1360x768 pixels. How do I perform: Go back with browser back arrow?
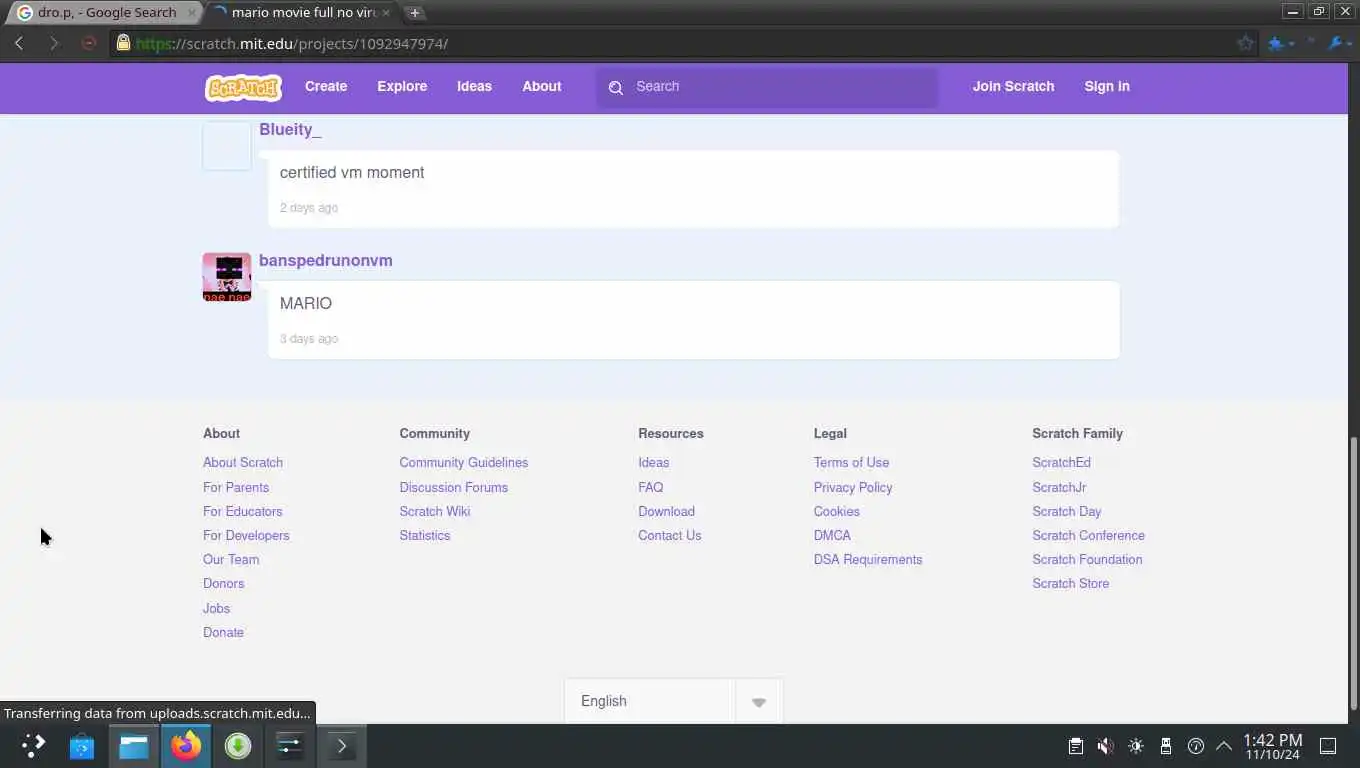19,43
